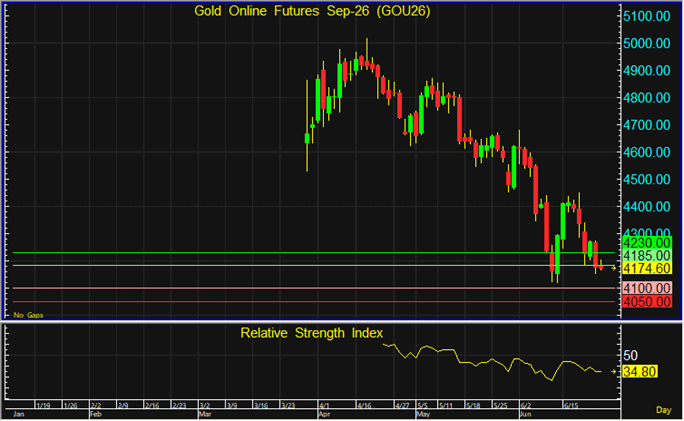684x421 pixels.
Task: Select the 4/1 date on time axis
Action: point(324,406)
